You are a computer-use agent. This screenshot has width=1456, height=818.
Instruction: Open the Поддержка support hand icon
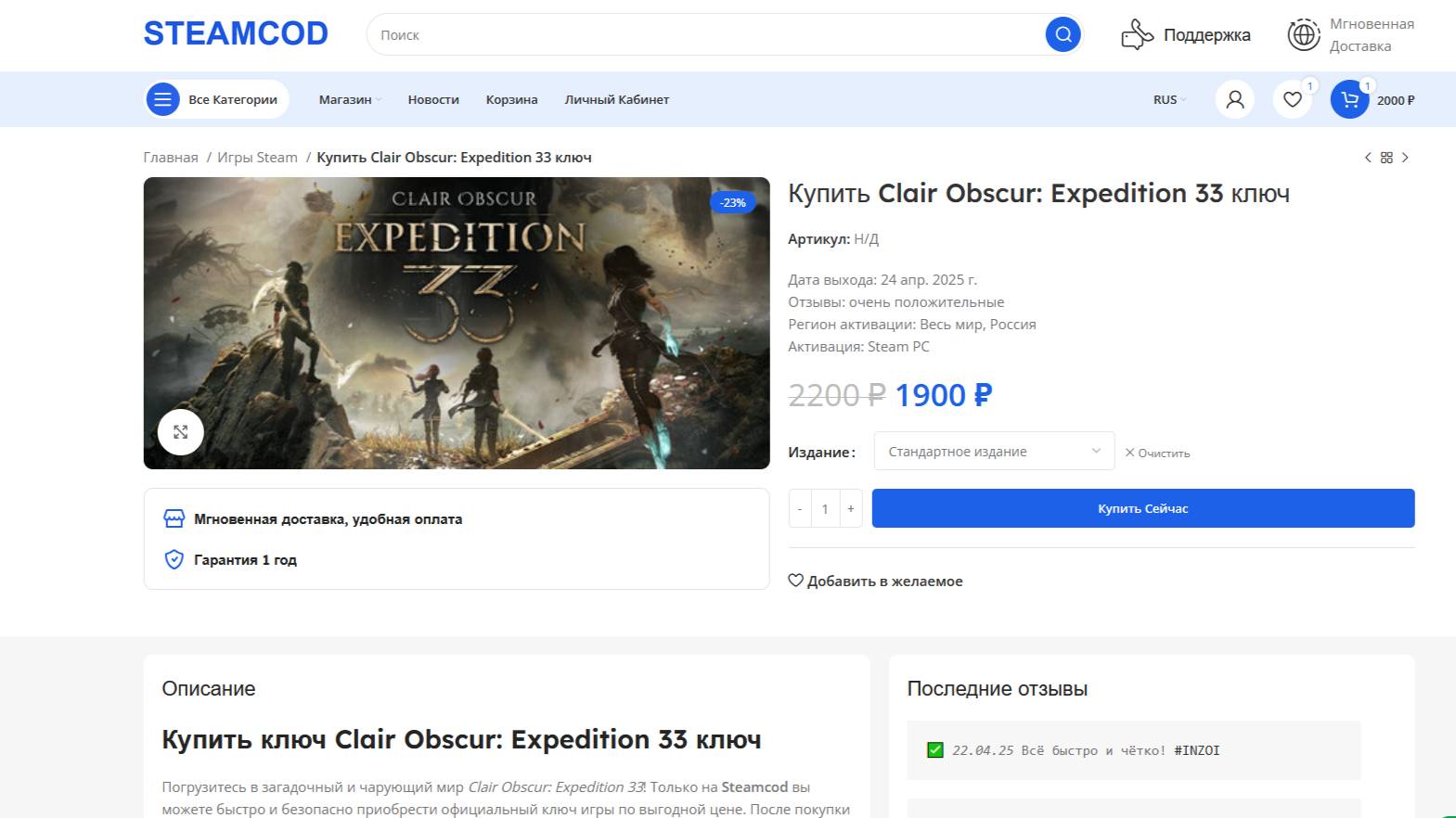[1137, 35]
